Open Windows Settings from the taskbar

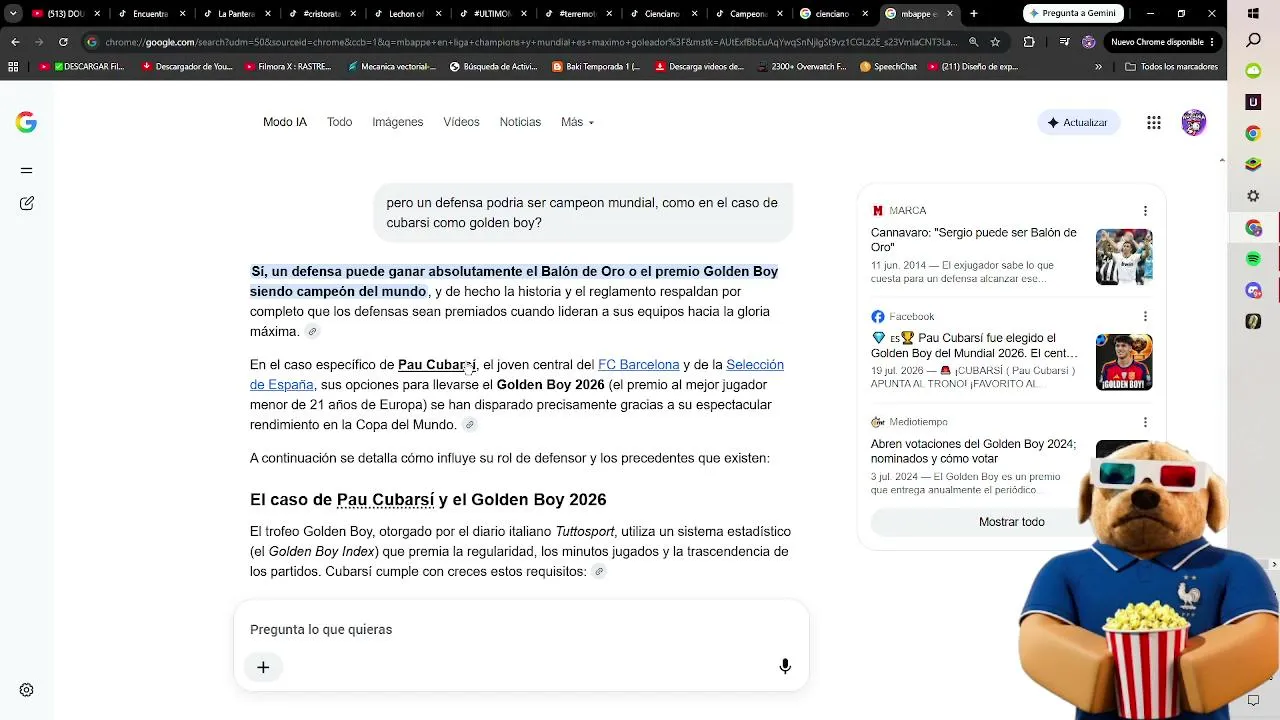click(1253, 196)
